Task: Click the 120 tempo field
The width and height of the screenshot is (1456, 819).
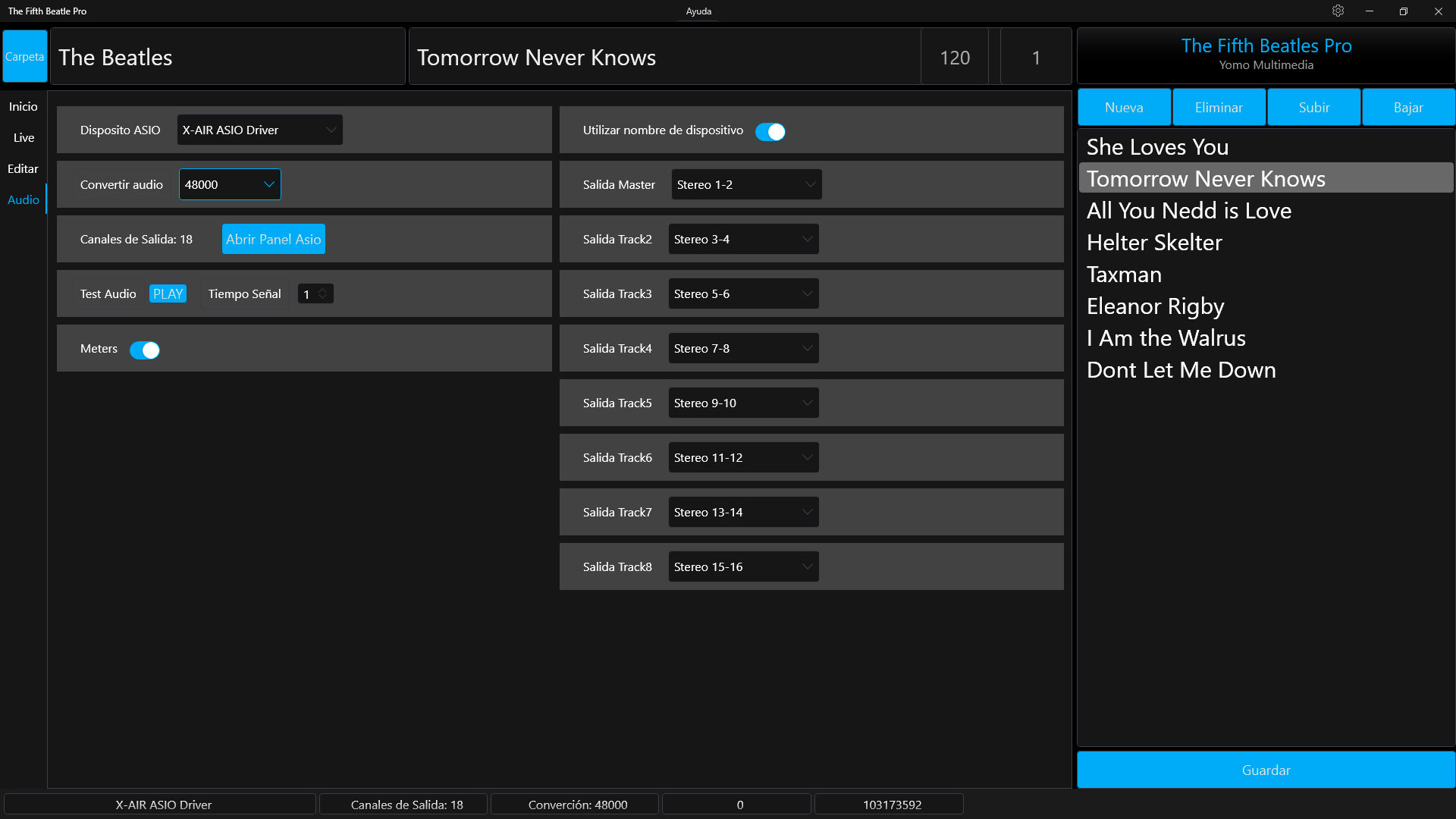Action: (954, 58)
